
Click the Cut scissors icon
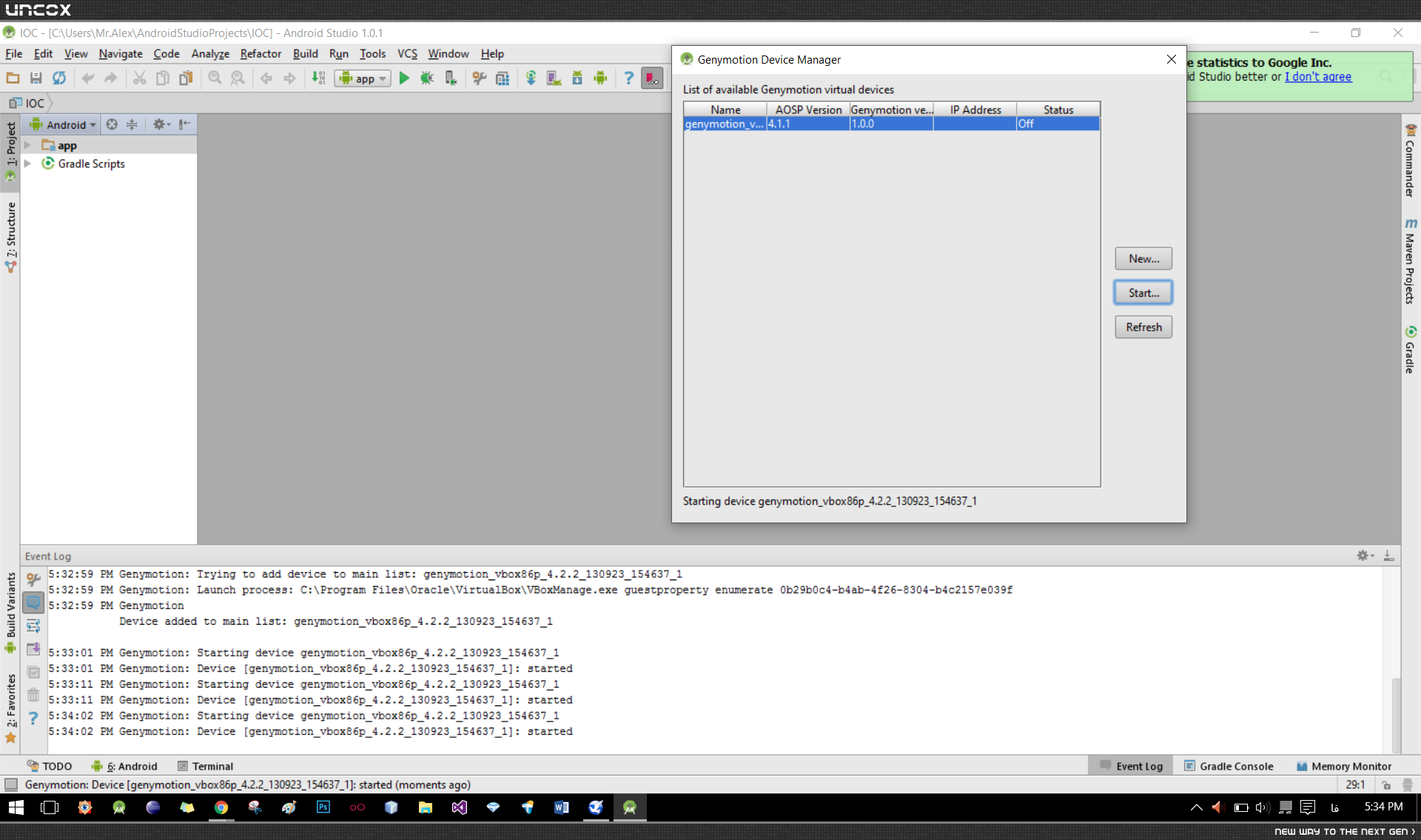[x=139, y=78]
